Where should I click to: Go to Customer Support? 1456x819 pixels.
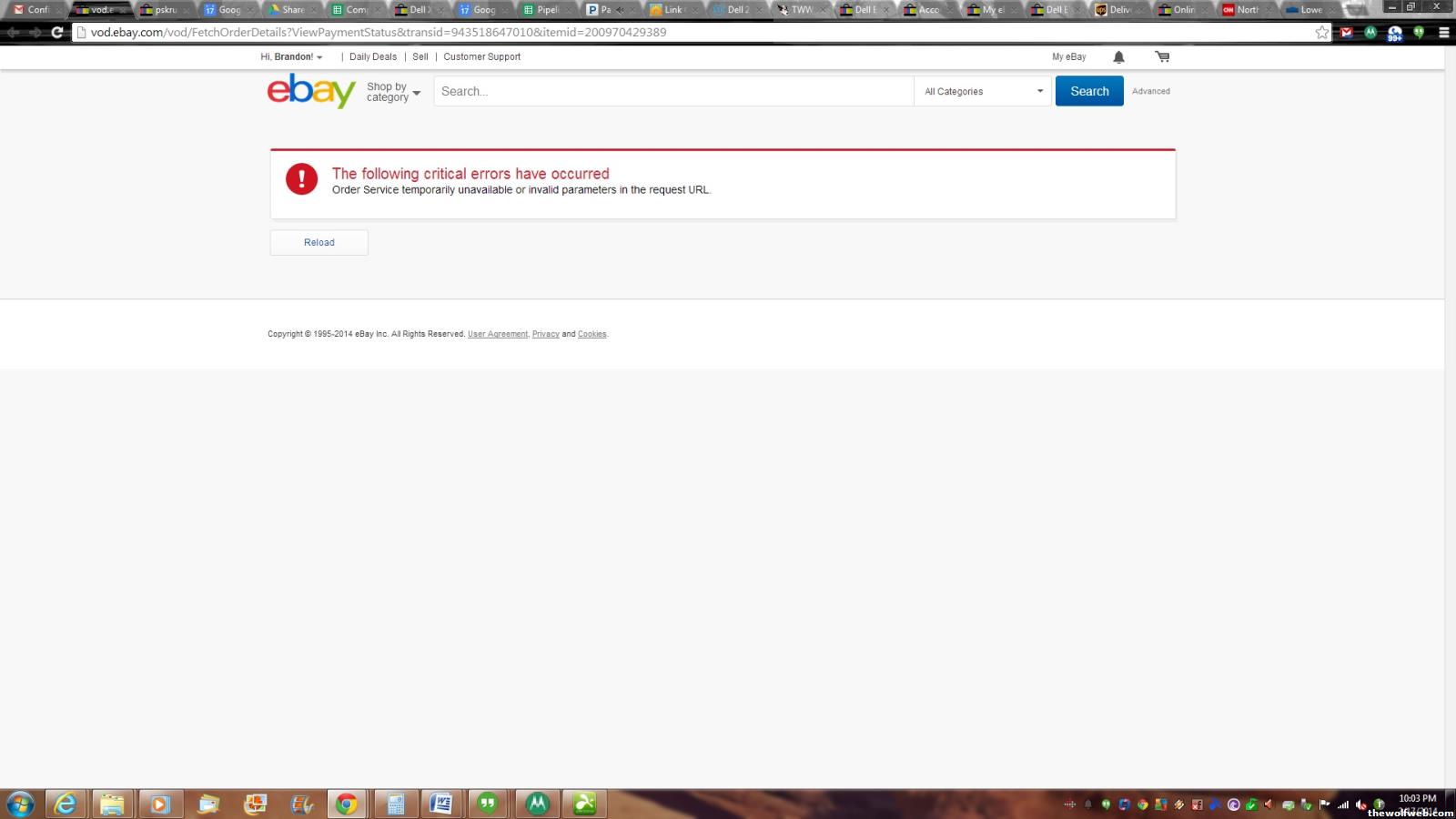pos(481,56)
